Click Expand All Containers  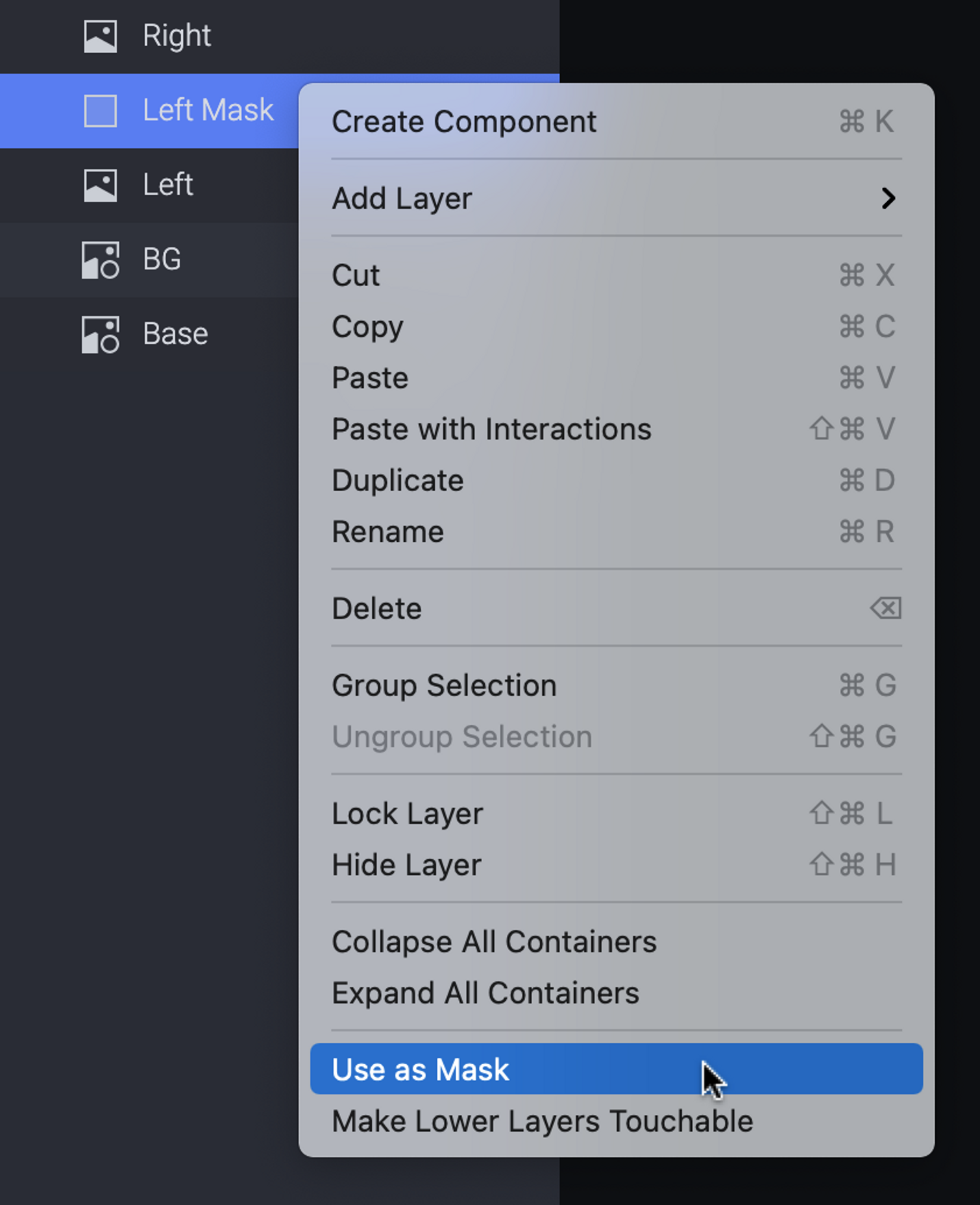(x=485, y=993)
